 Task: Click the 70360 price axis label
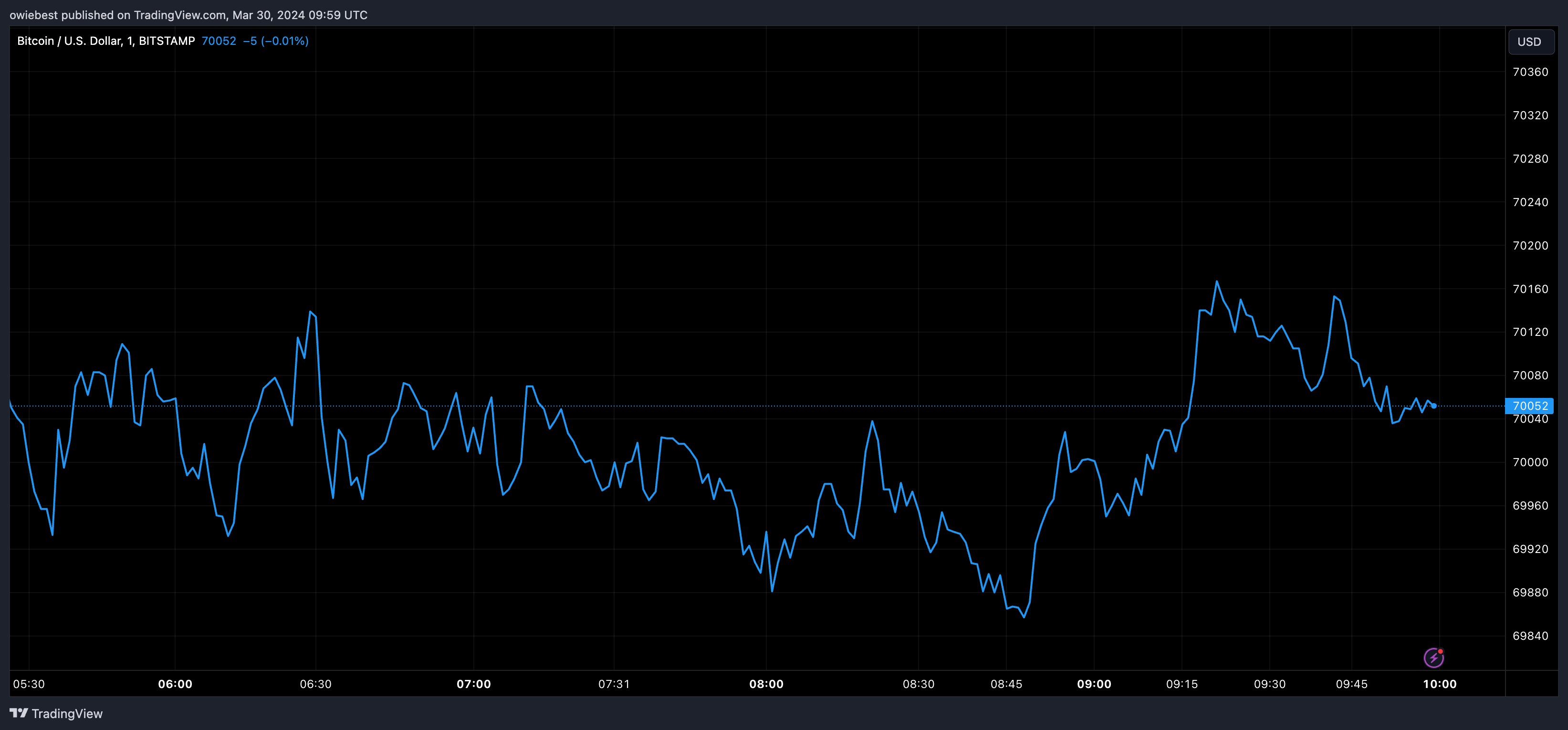[x=1530, y=72]
